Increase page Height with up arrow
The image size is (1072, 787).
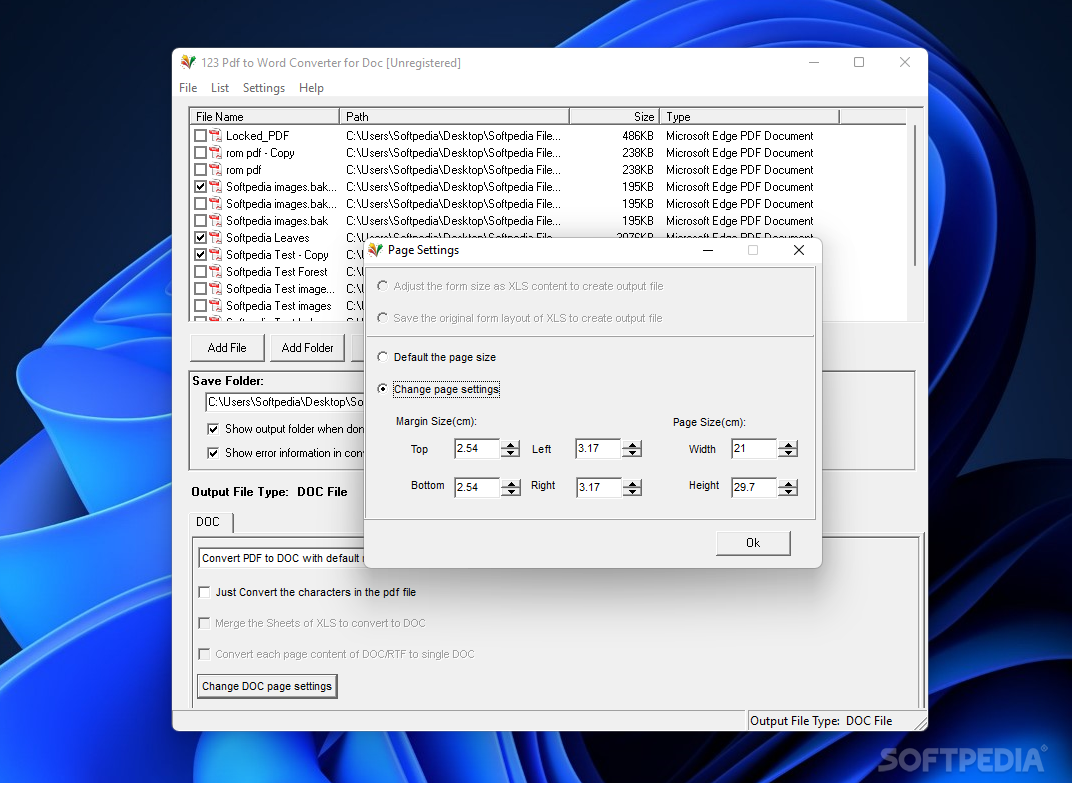788,483
